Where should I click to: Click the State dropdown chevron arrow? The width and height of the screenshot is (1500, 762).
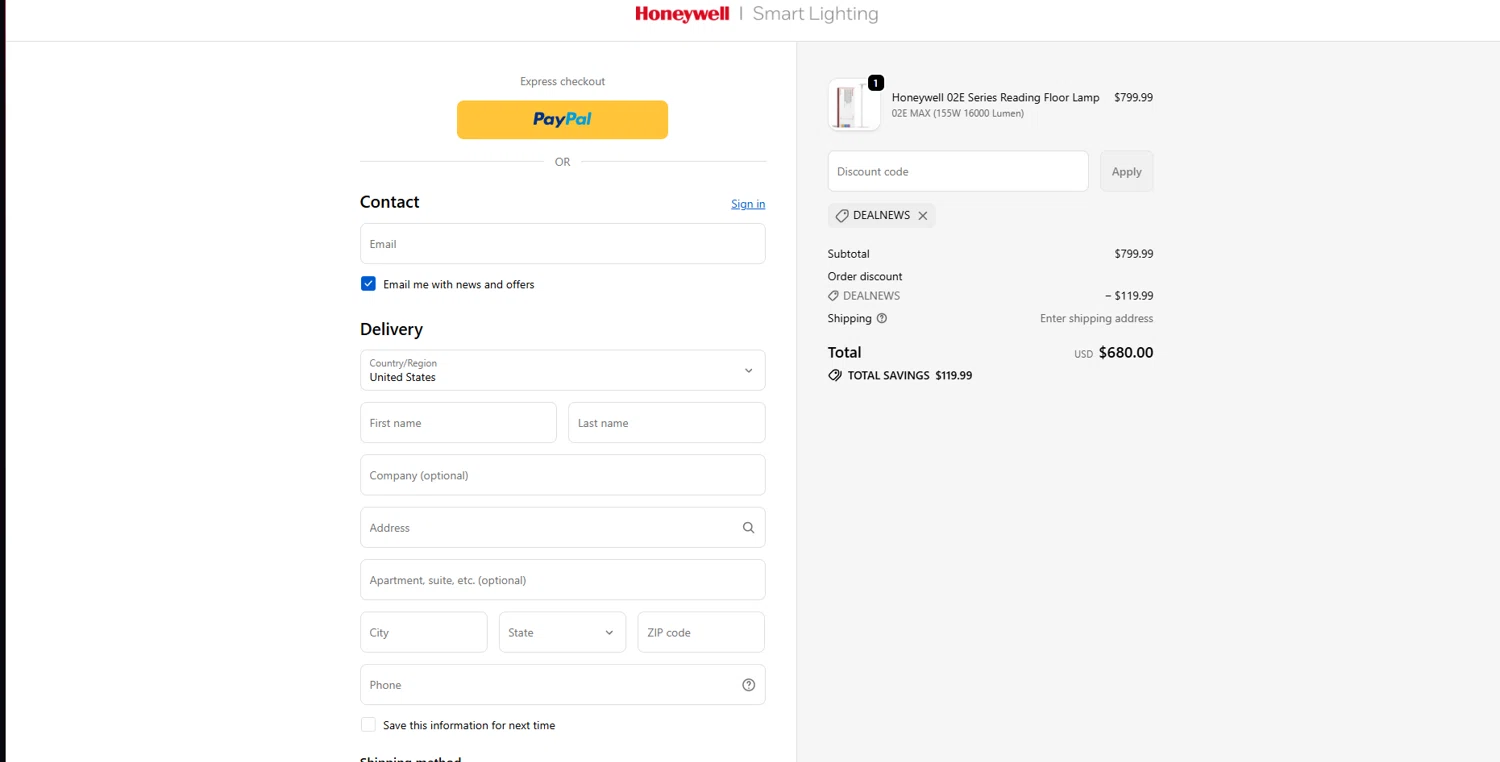pyautogui.click(x=609, y=633)
